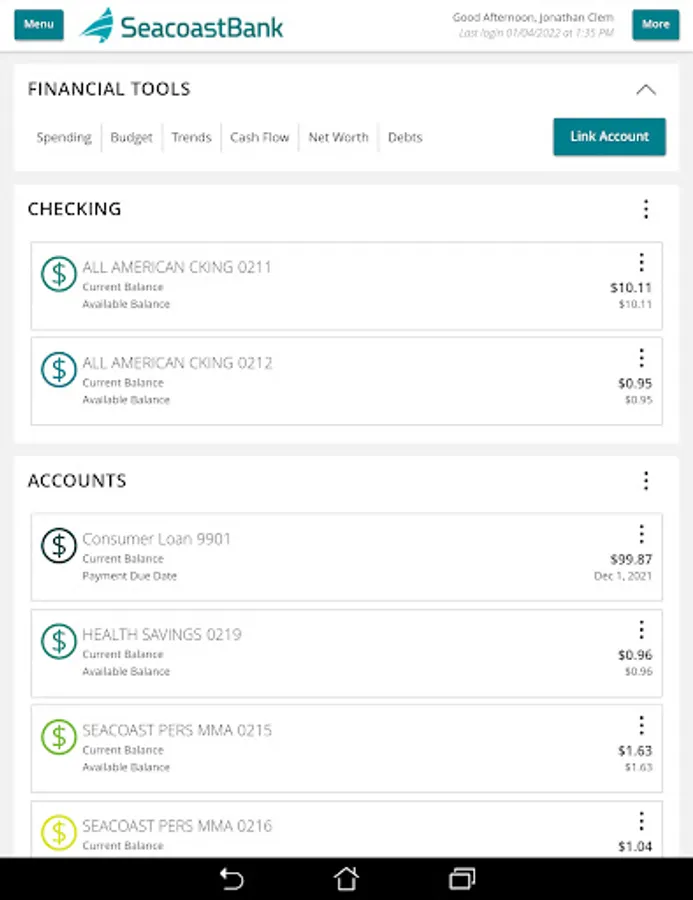Select the ALL AMERICAN CKING 0211 account name

coord(177,267)
